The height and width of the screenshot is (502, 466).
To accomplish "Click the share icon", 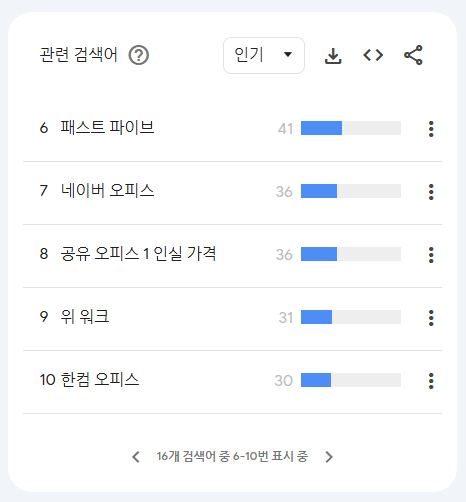I will tap(413, 55).
